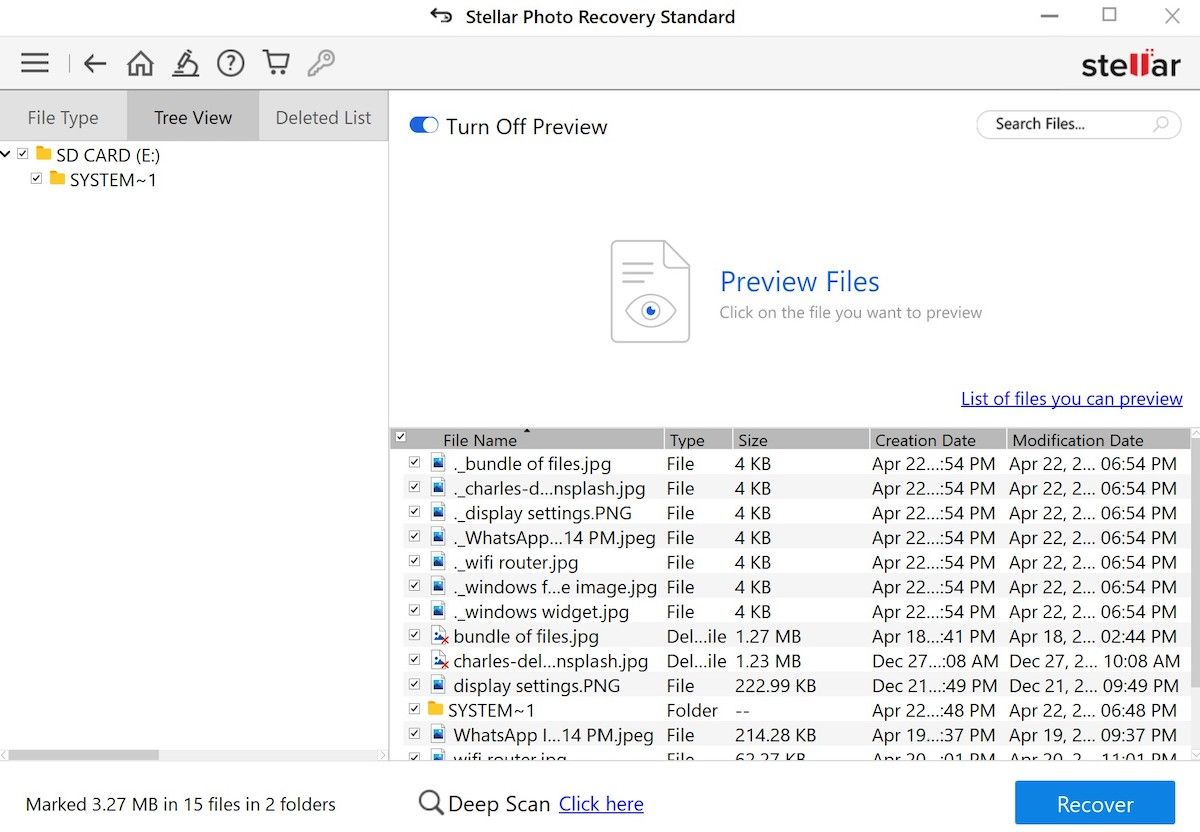Uncheck ._display settings.PNG checkbox

pyautogui.click(x=414, y=513)
